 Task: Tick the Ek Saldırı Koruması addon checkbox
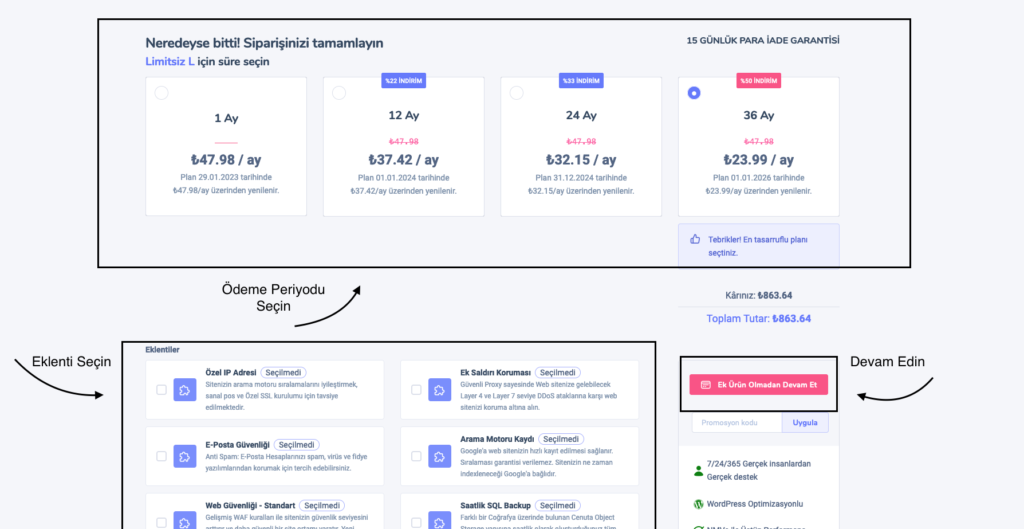coord(416,390)
